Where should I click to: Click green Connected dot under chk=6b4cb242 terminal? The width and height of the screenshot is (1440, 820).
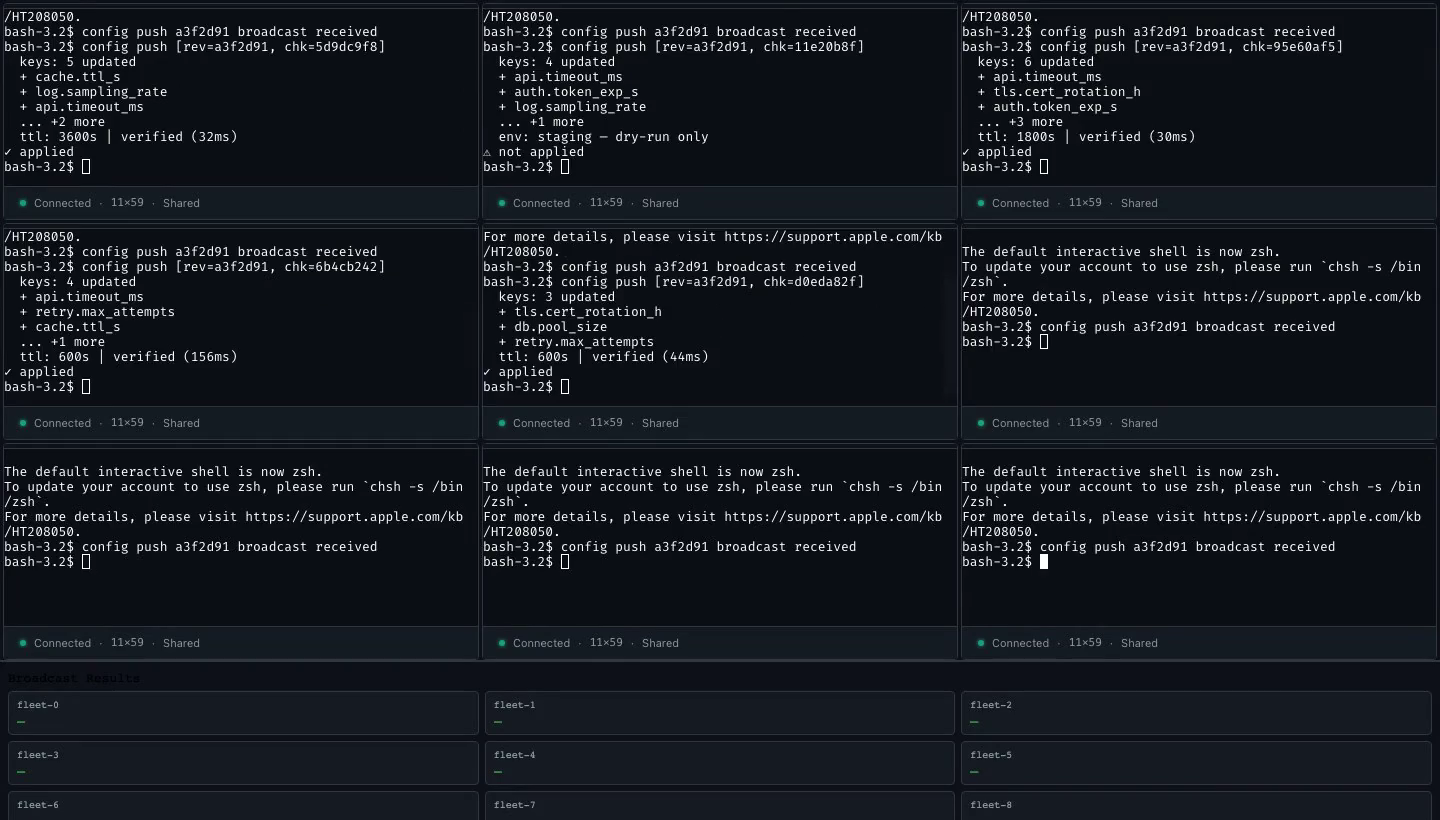coord(23,423)
